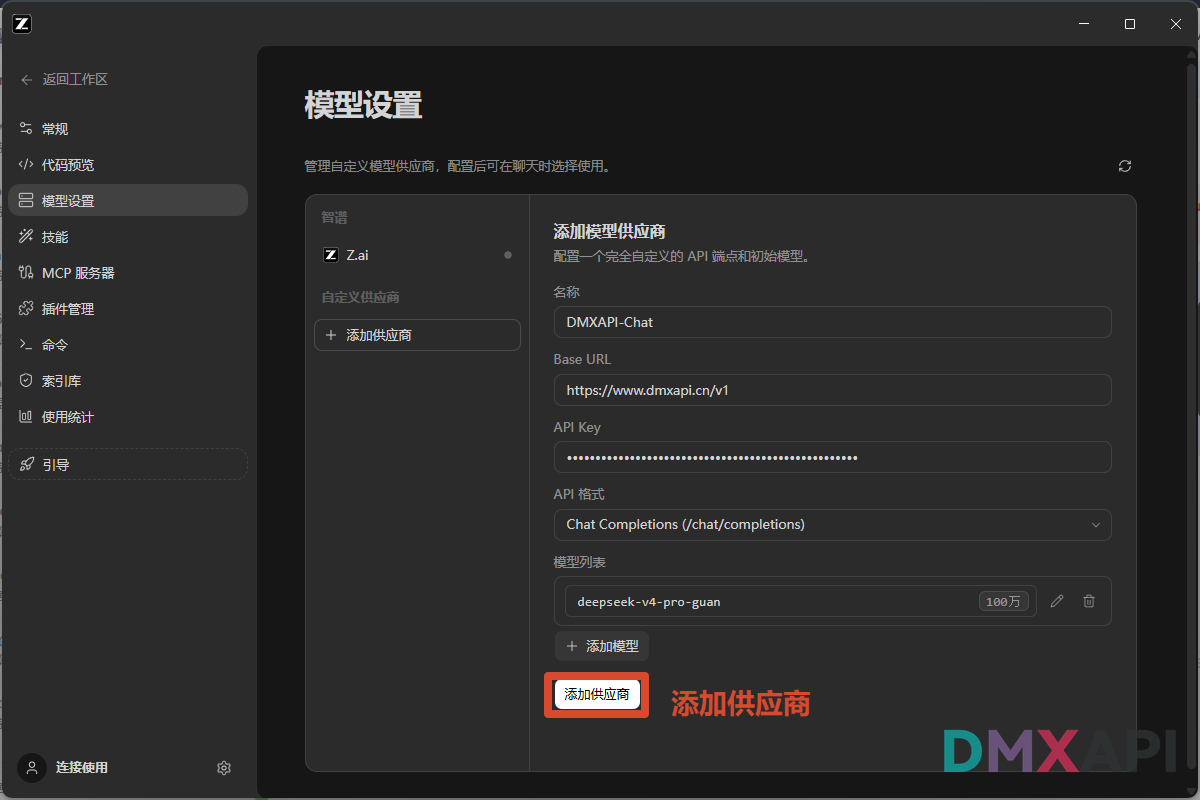Click the 100万 context size badge
Viewport: 1200px width, 800px height.
(x=1003, y=601)
